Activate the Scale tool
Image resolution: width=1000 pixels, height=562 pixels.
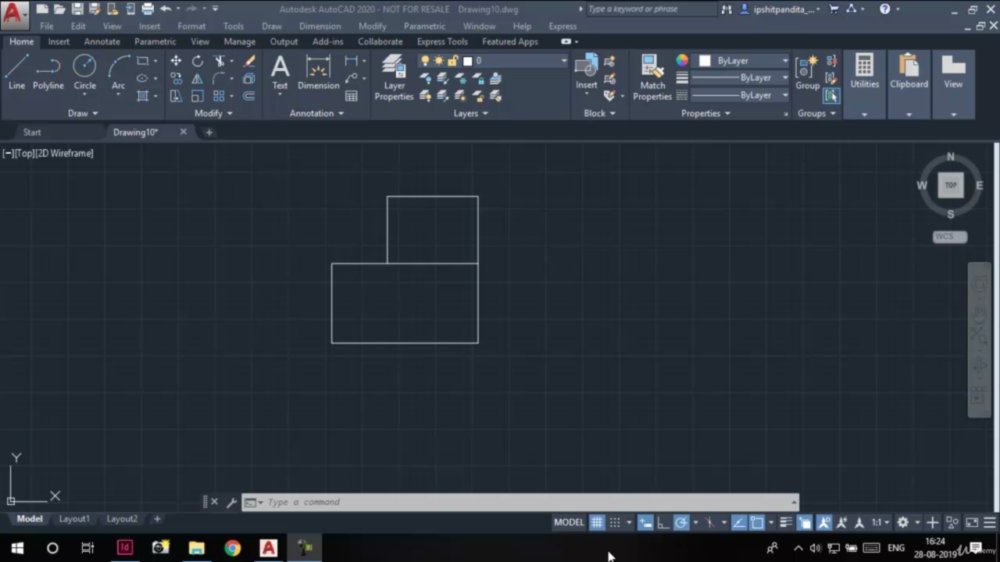pos(197,96)
